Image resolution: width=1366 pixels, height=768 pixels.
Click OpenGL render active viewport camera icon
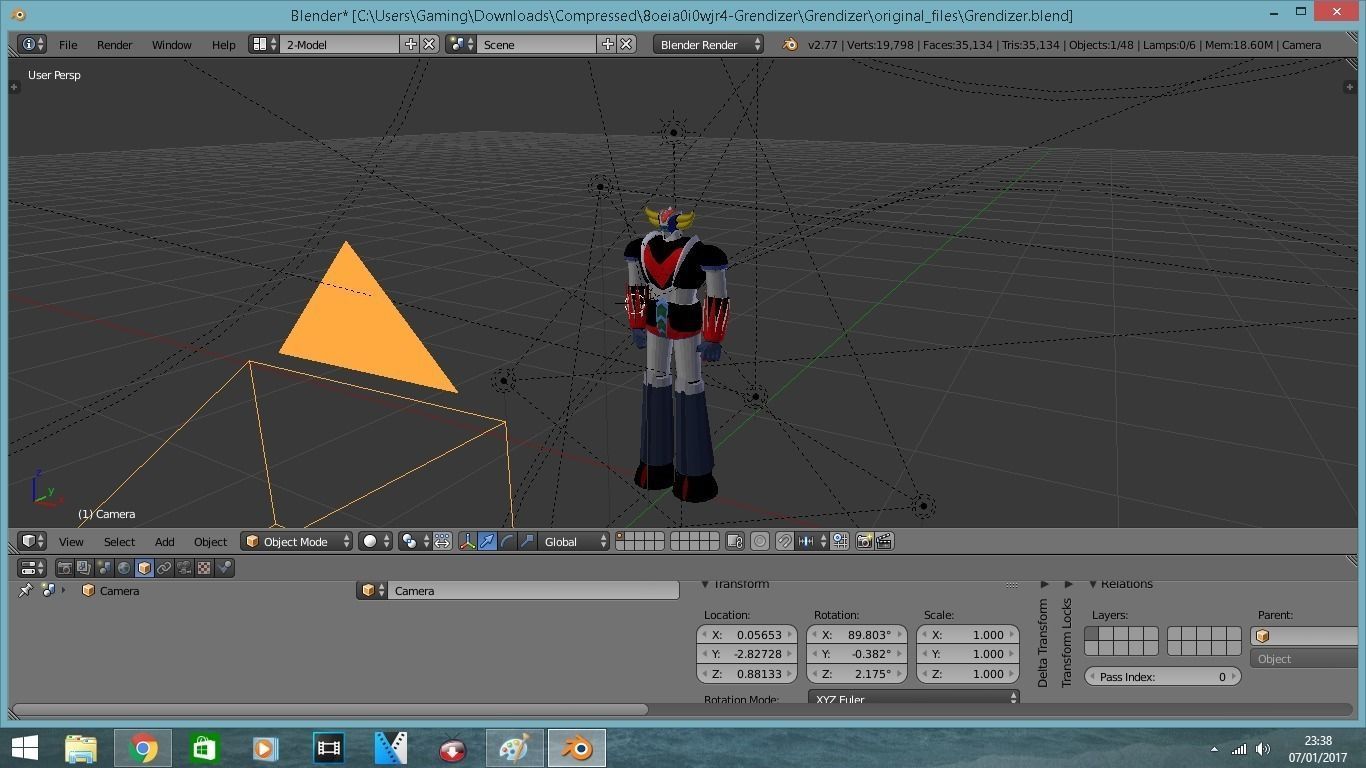tap(865, 542)
